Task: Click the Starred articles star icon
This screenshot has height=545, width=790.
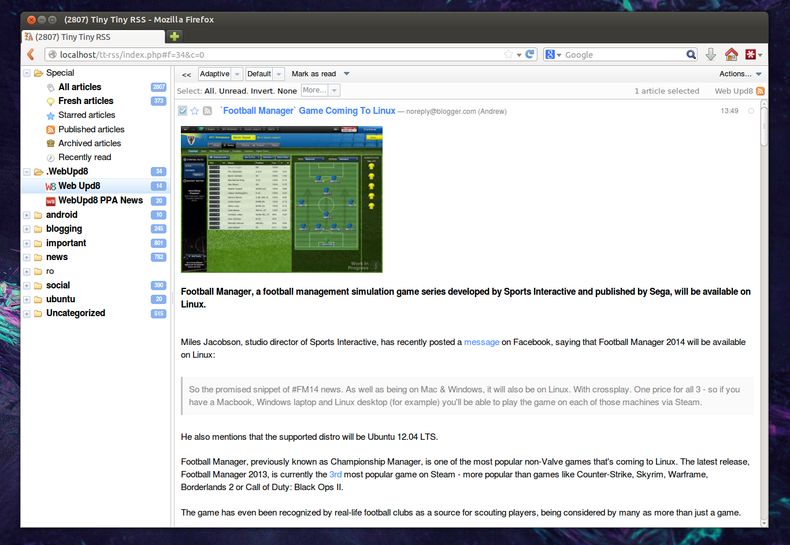Action: coord(50,115)
